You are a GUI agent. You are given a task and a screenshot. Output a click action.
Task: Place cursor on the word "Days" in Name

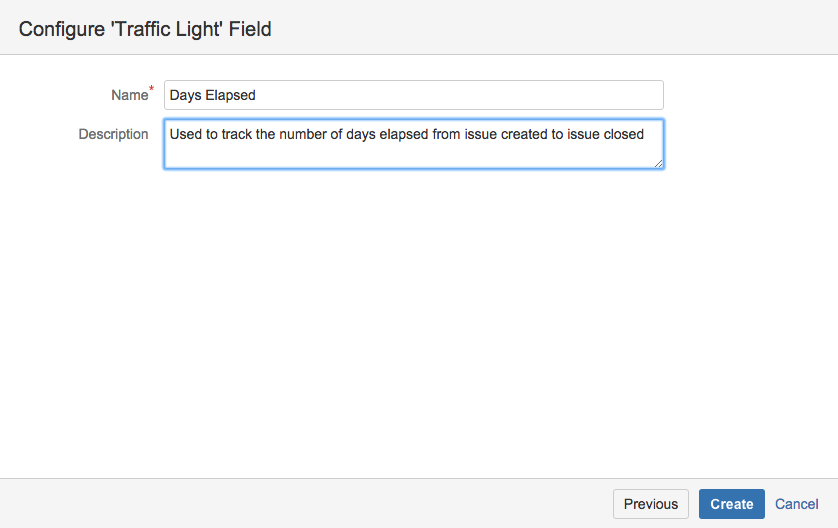point(185,95)
